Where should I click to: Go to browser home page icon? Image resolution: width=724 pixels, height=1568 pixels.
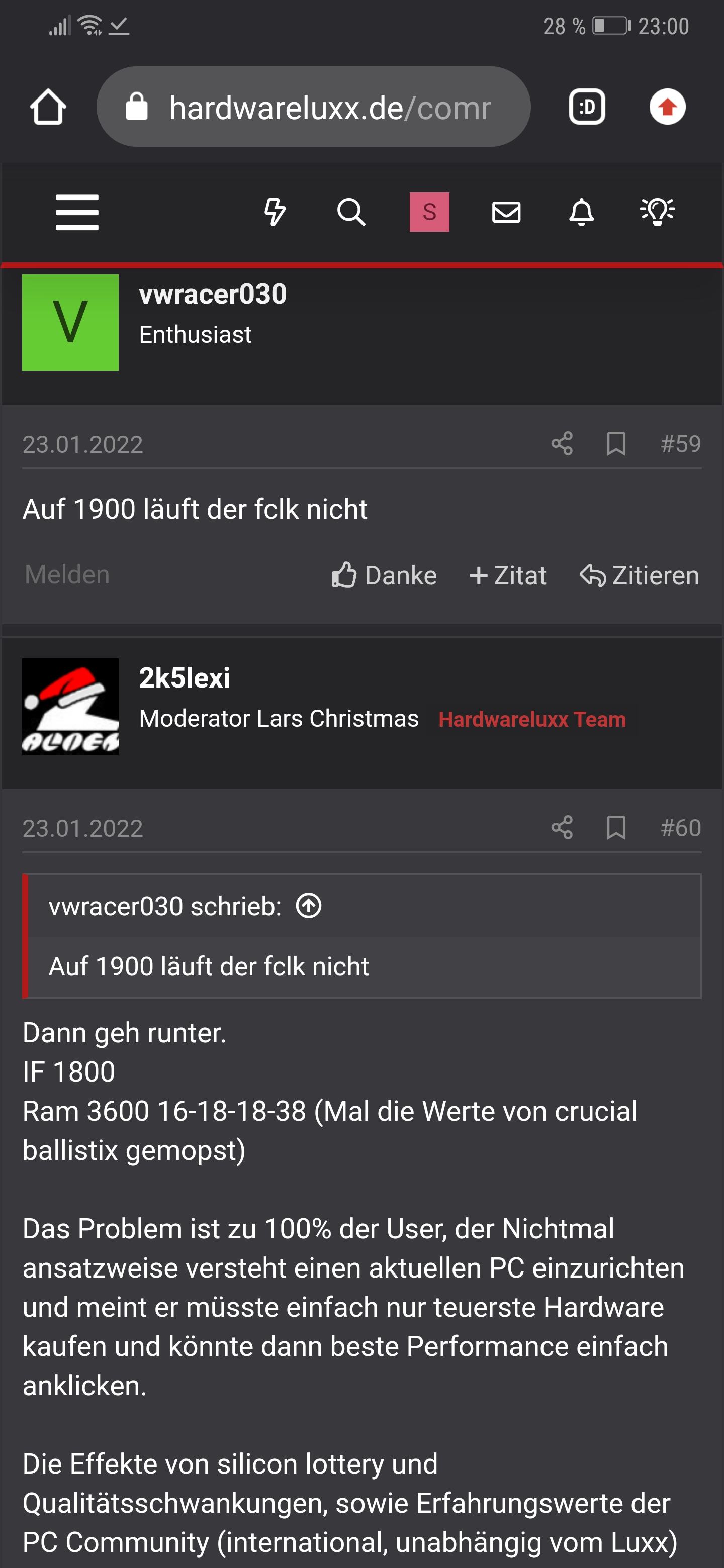tap(48, 107)
